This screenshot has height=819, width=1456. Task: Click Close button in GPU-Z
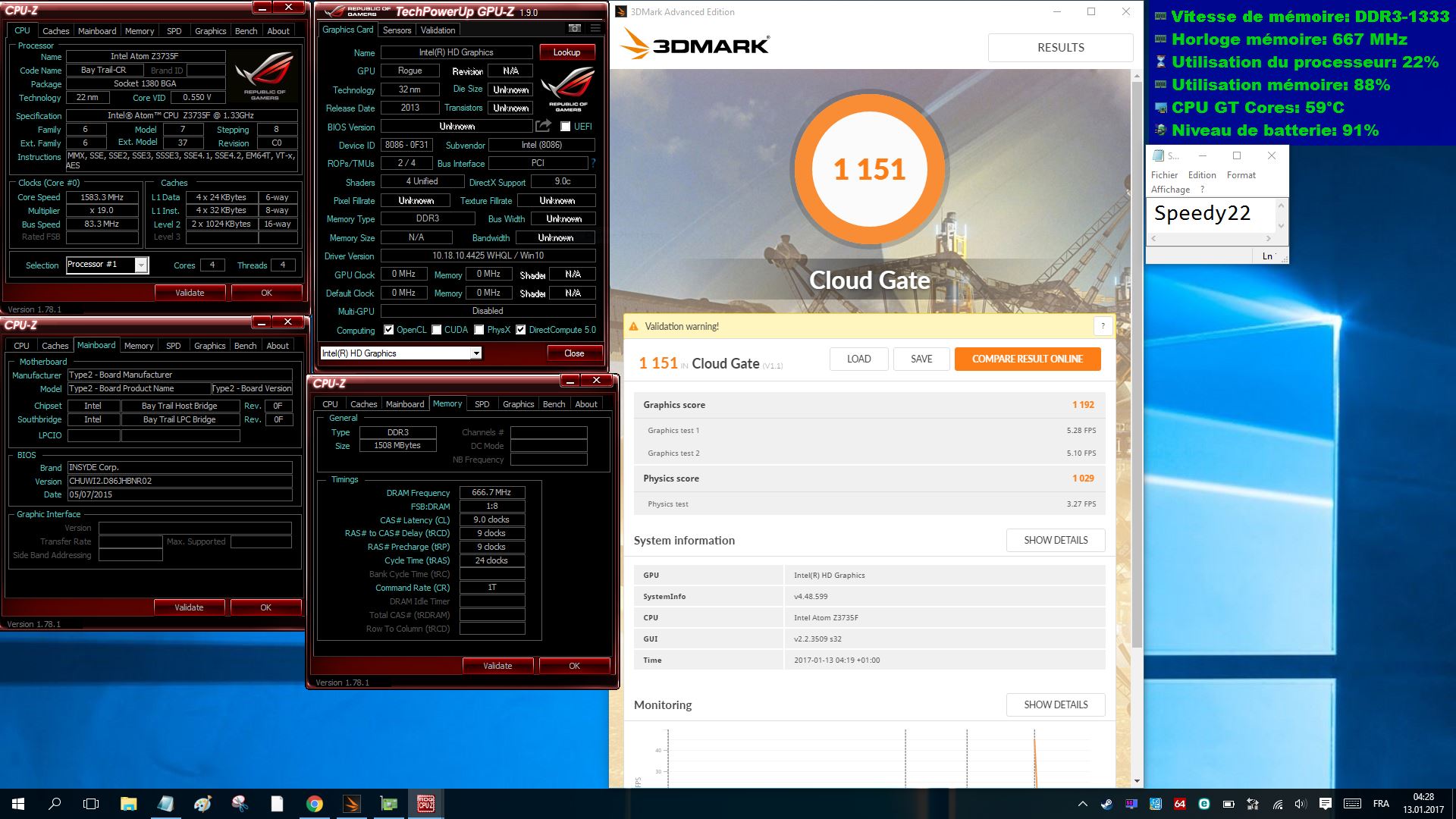[x=574, y=353]
